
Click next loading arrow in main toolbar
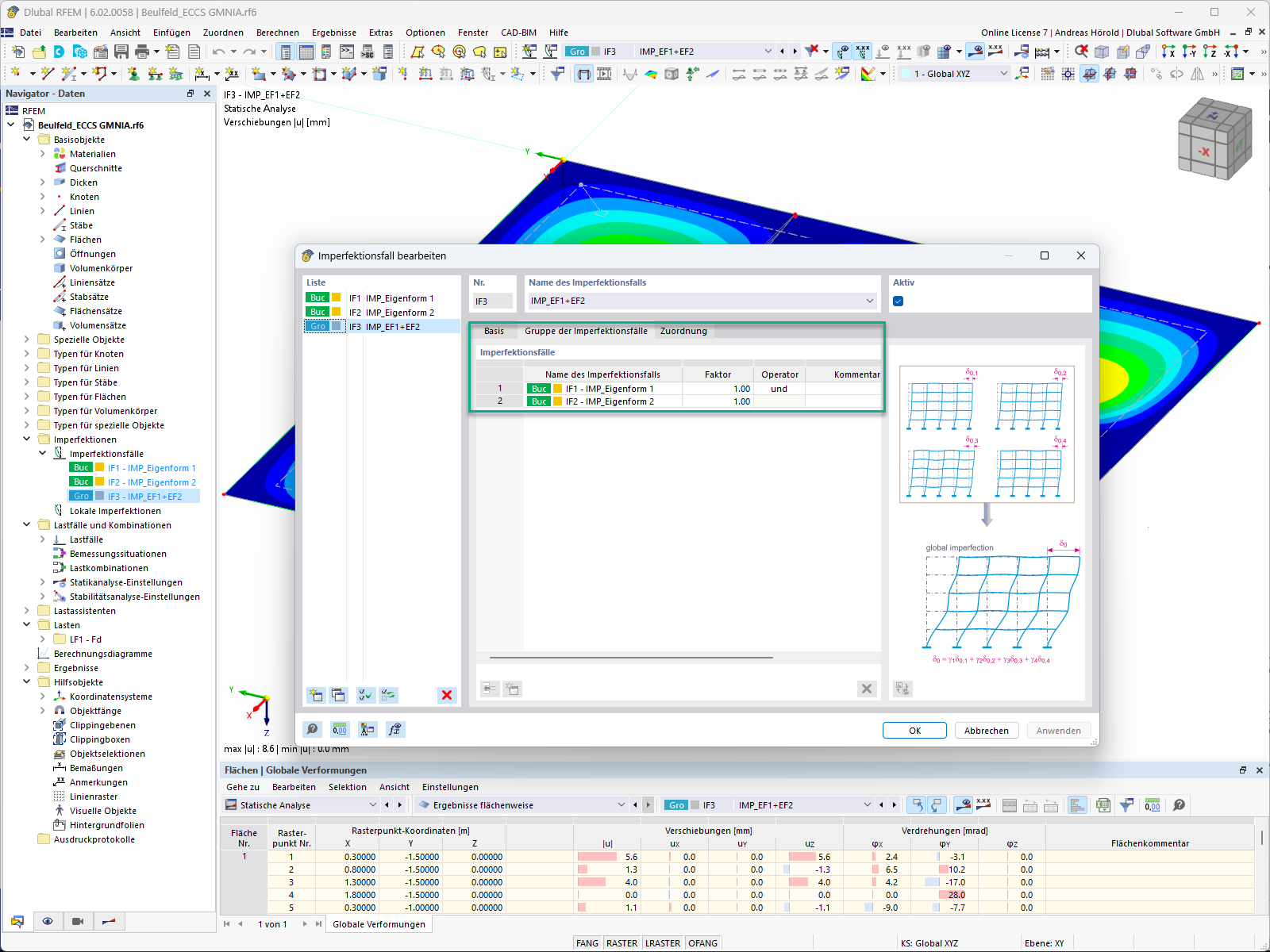(x=795, y=52)
